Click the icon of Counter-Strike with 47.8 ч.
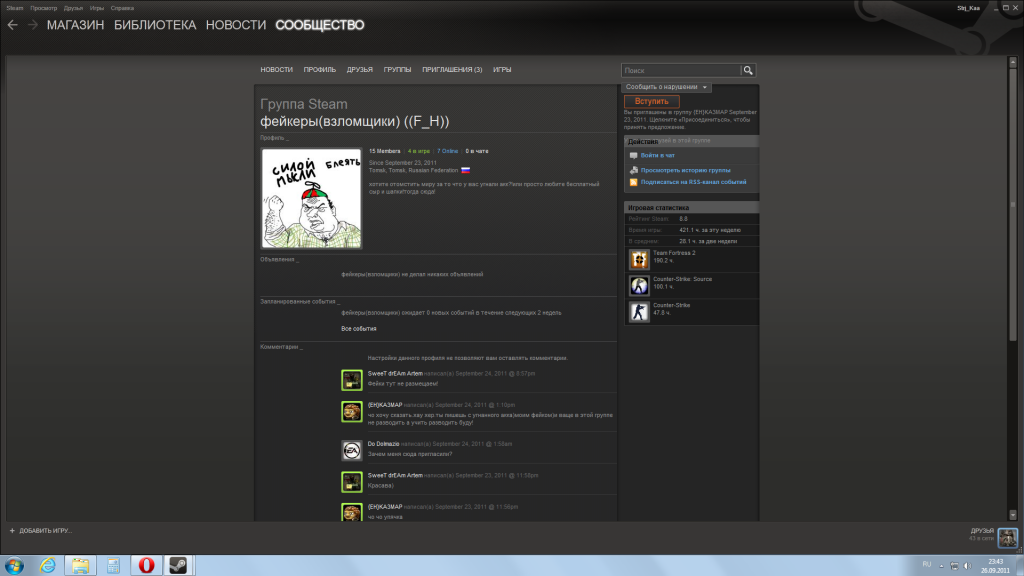This screenshot has height=576, width=1024. coord(639,312)
